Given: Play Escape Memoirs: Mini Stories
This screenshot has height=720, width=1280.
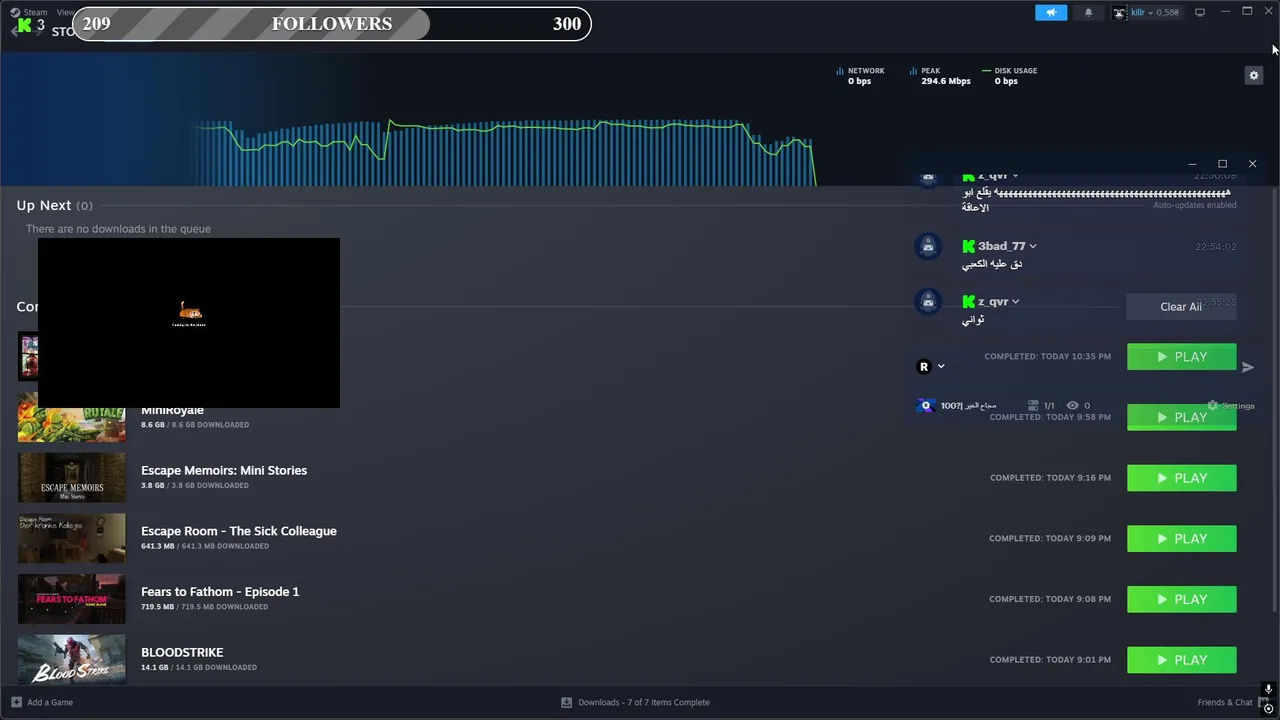Looking at the screenshot, I should tap(1182, 478).
